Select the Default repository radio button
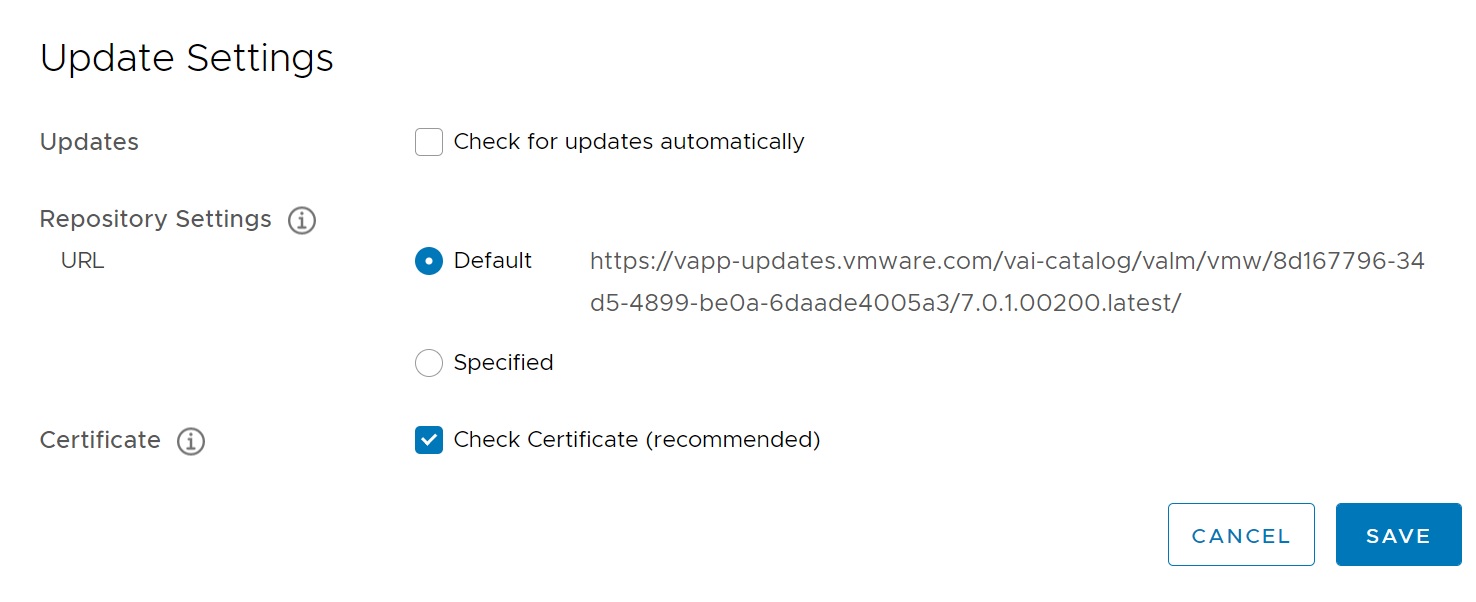The width and height of the screenshot is (1476, 602). coord(429,261)
